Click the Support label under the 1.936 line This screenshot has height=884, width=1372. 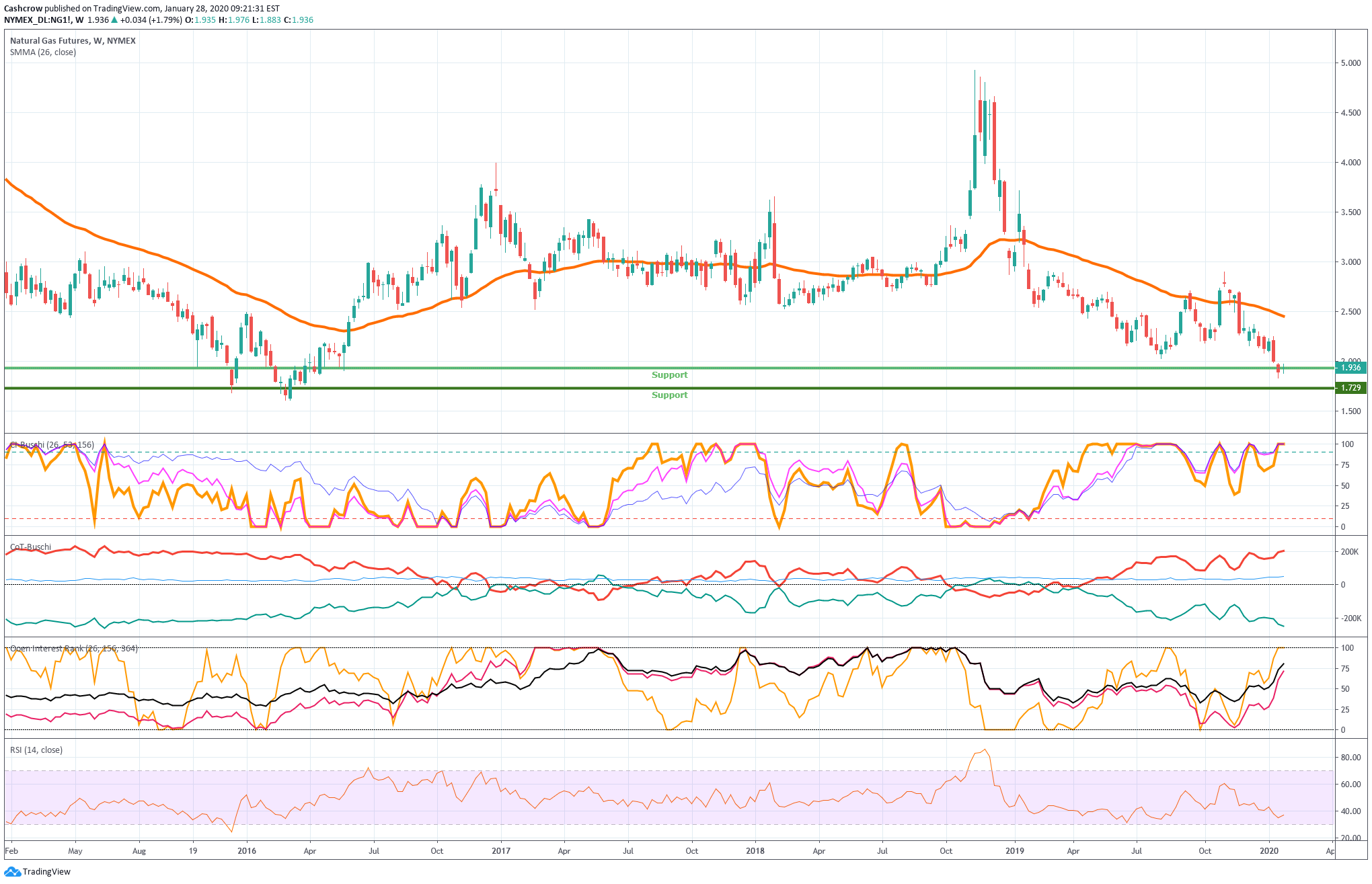669,374
